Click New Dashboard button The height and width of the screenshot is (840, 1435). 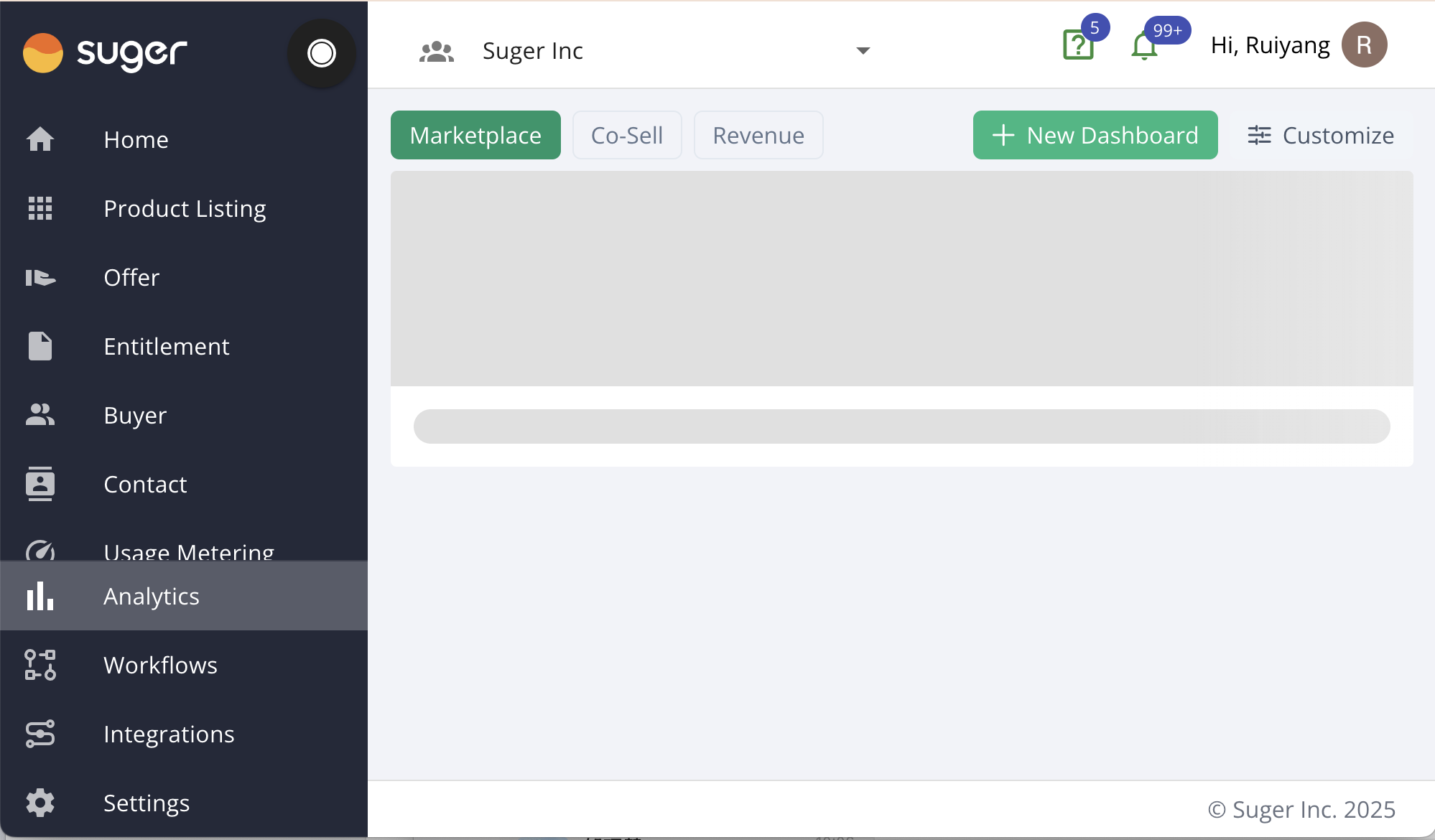click(1095, 135)
